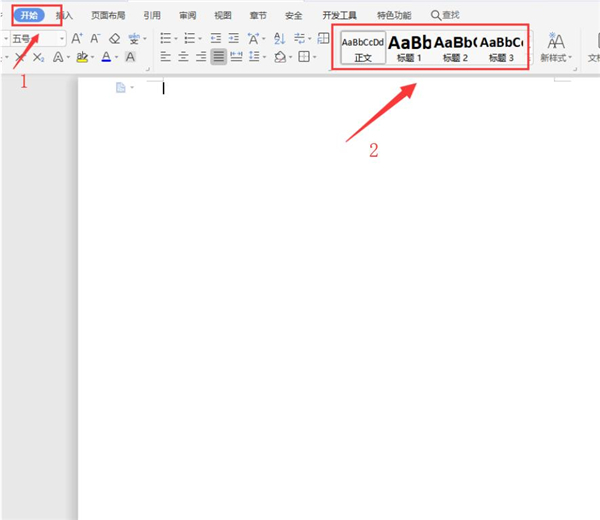Screen dimensions: 600x520
Task: Toggle justify alignment button
Action: (x=218, y=57)
